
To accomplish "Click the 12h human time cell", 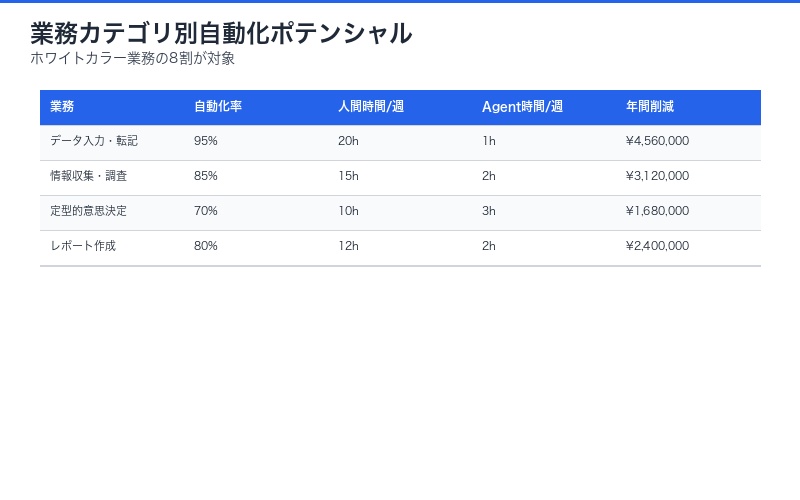I will click(x=348, y=246).
